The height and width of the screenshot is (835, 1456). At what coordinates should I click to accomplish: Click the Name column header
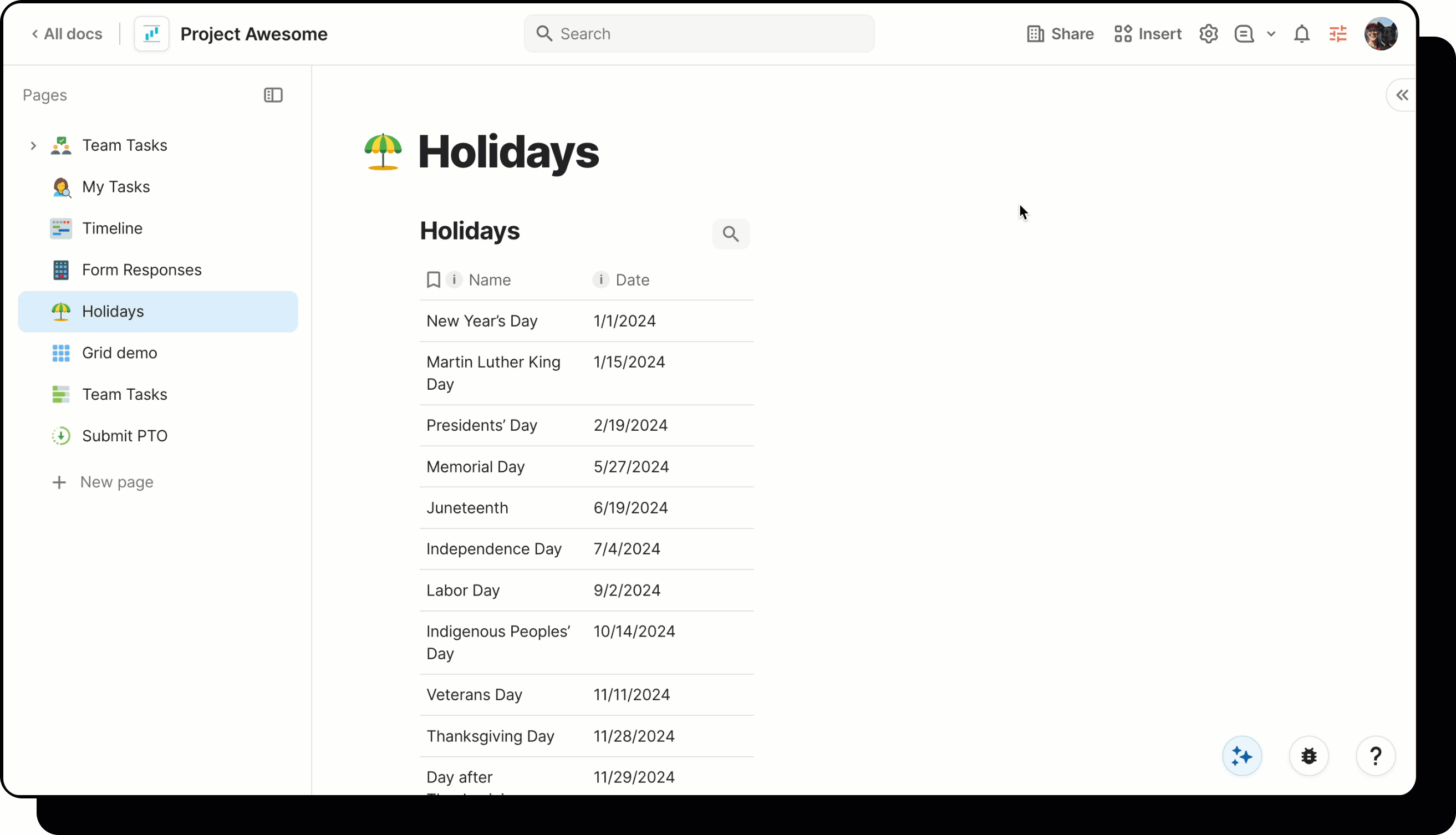[x=489, y=280]
